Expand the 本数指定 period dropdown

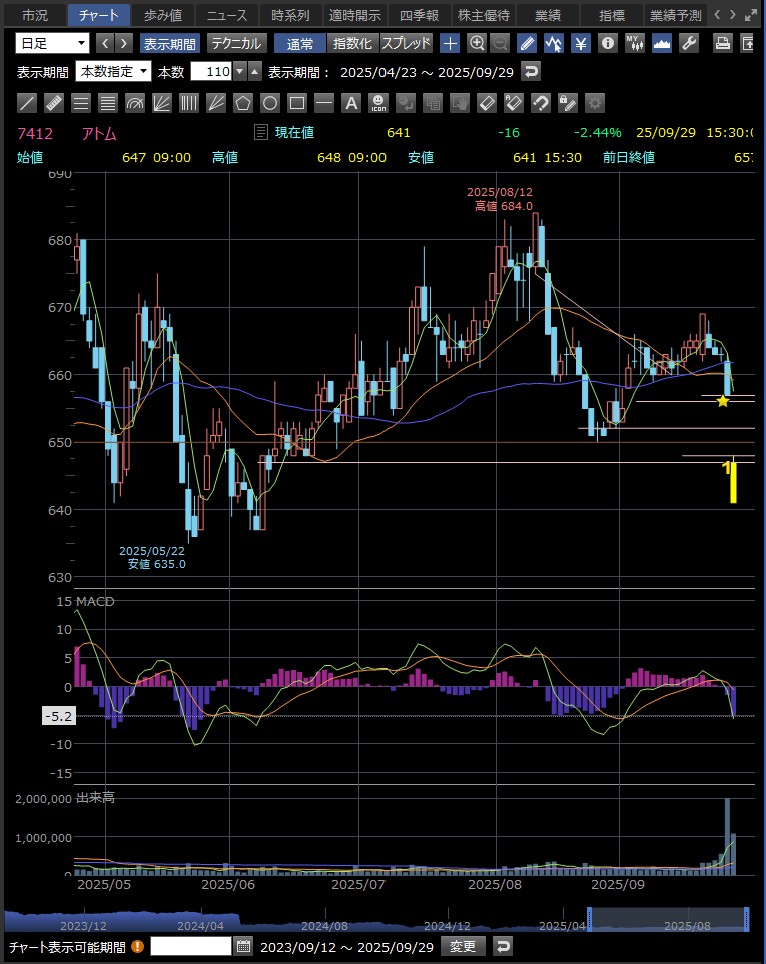[113, 71]
